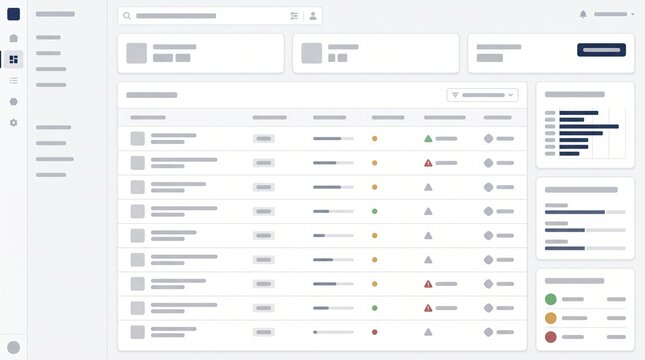Click the dropdown chevron in the table filter

[510, 95]
